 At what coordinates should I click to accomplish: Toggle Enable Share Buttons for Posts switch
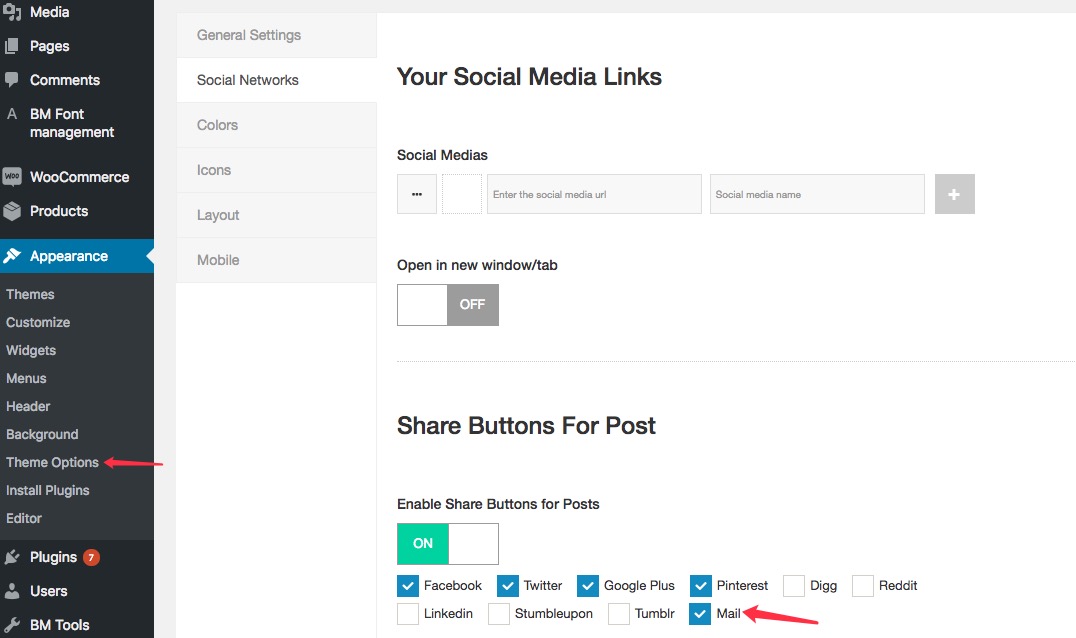[448, 544]
